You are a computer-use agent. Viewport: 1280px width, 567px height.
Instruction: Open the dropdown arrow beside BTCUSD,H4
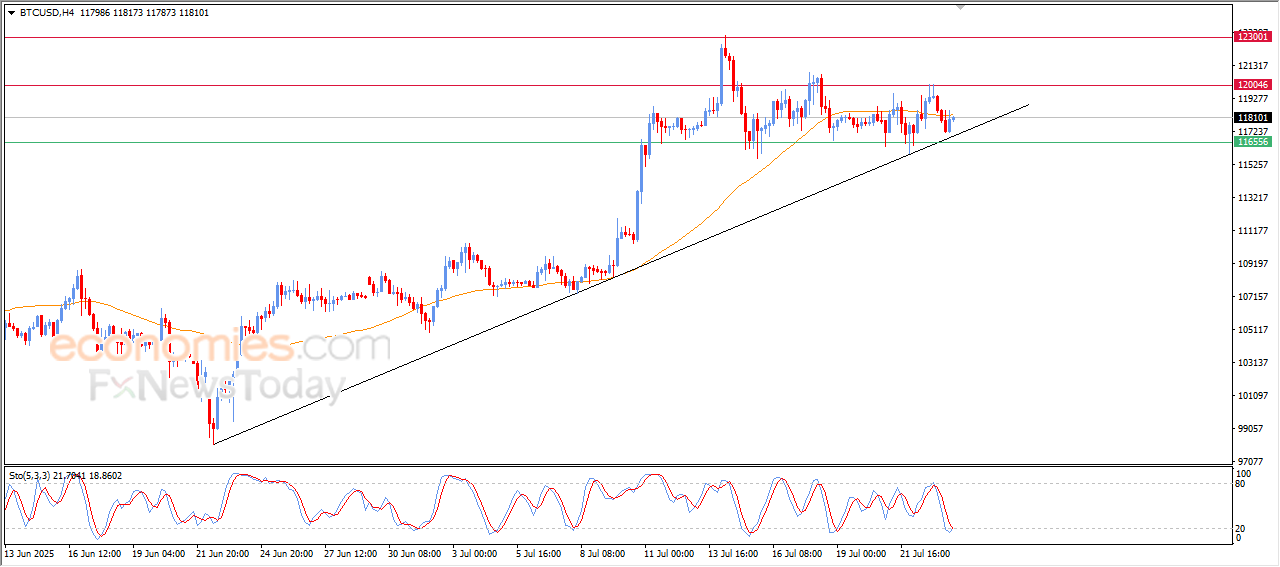click(x=11, y=13)
